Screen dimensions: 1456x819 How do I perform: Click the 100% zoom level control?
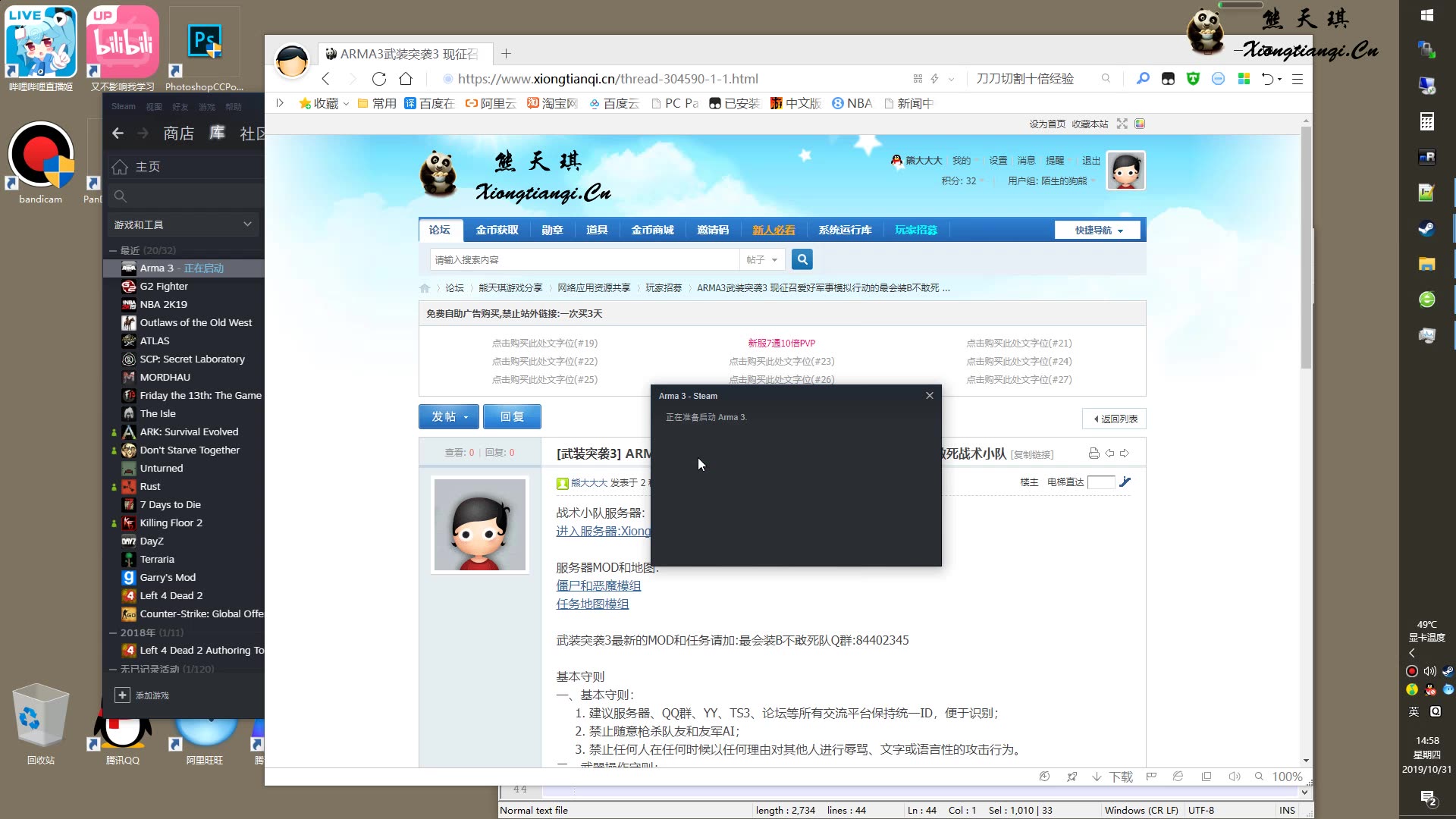pos(1287,777)
